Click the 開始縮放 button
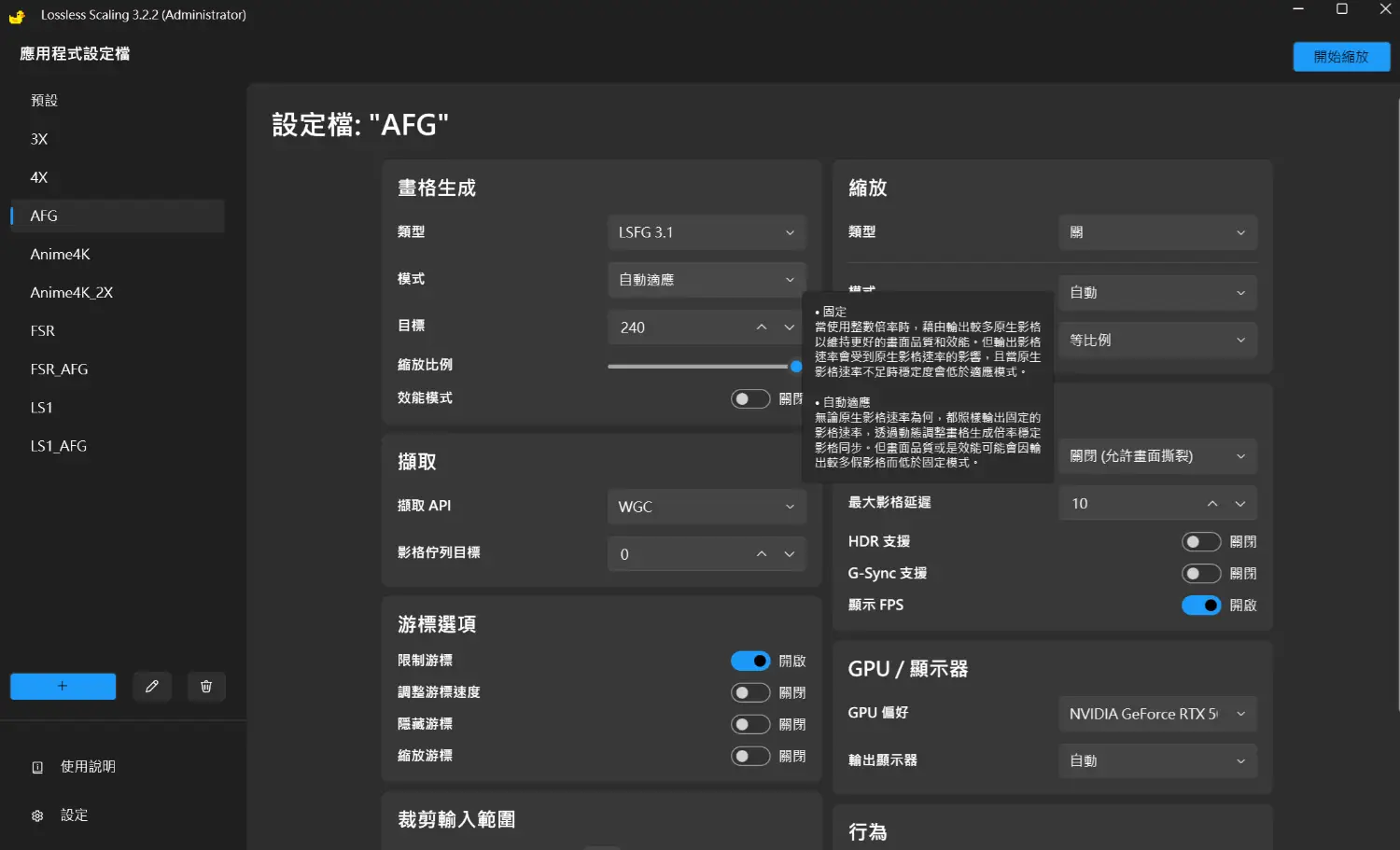 pyautogui.click(x=1340, y=57)
